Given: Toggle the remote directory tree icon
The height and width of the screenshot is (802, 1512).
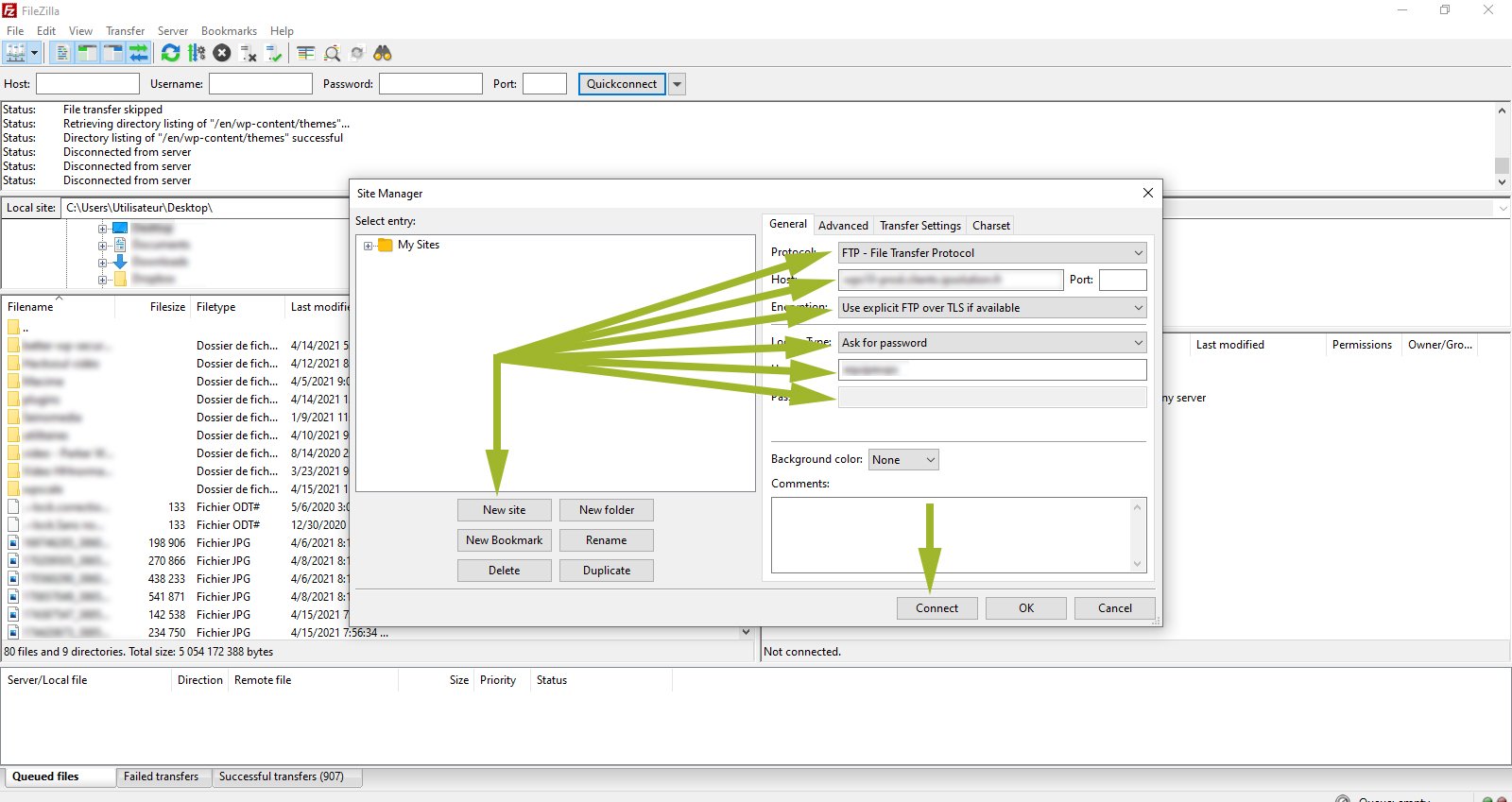Looking at the screenshot, I should [x=112, y=53].
